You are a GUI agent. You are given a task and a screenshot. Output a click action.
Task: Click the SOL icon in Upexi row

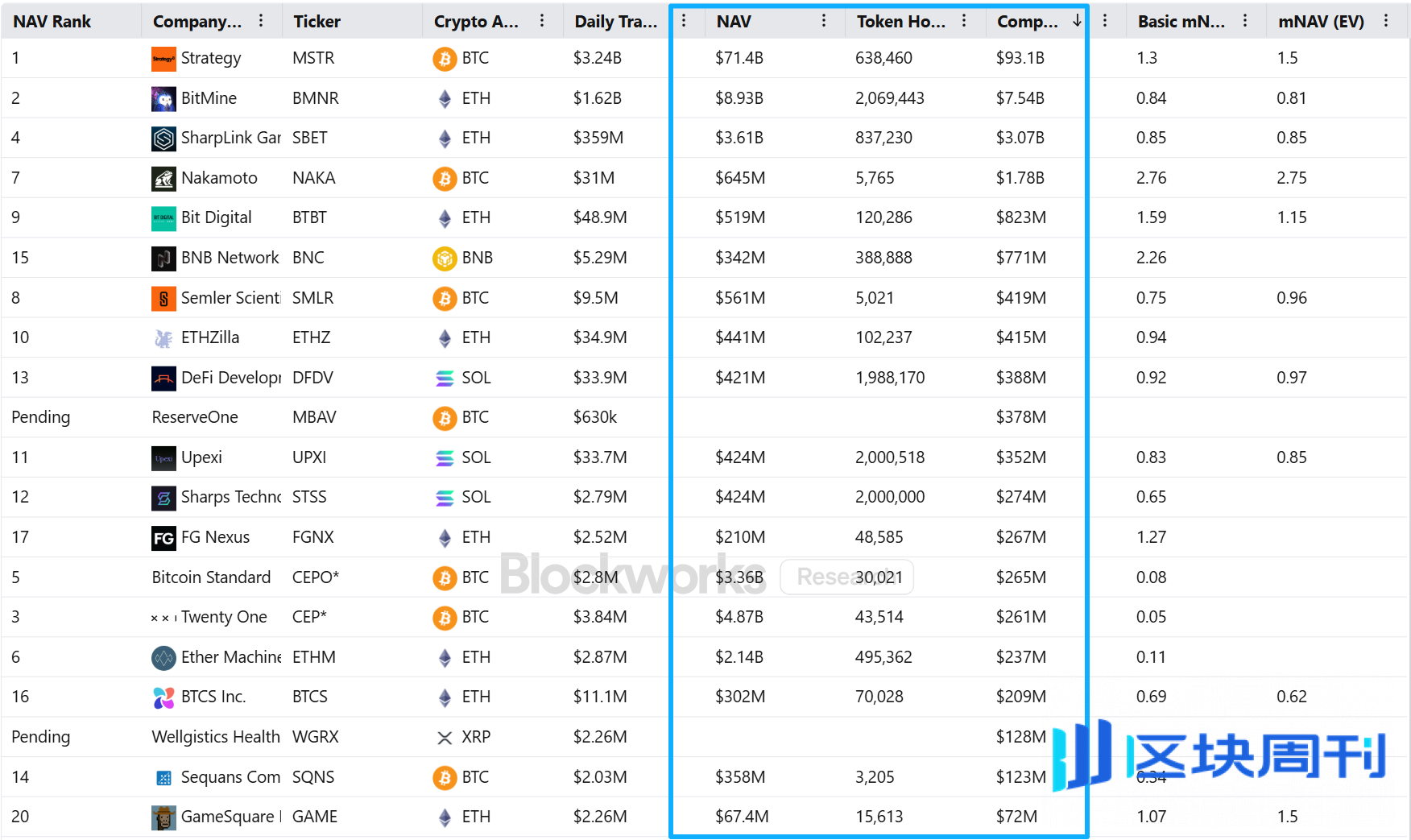coord(445,458)
